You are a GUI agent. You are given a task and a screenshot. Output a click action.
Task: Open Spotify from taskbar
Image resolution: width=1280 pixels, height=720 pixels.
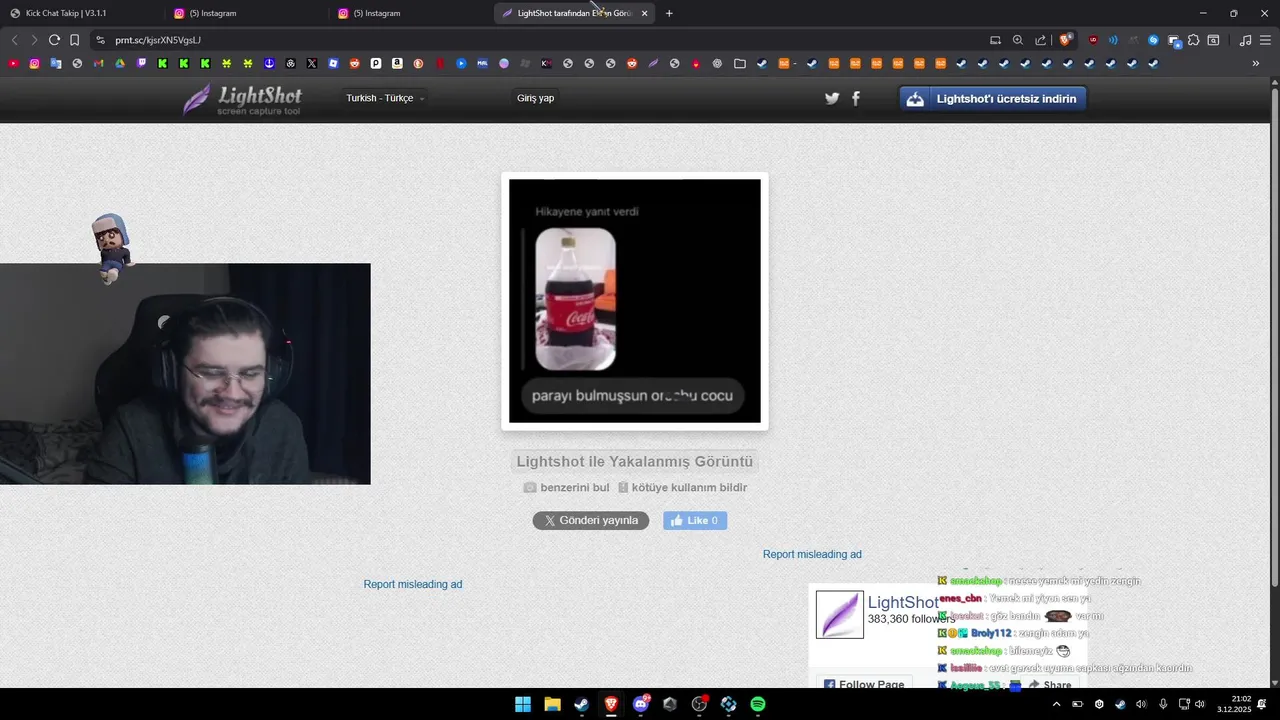point(758,704)
